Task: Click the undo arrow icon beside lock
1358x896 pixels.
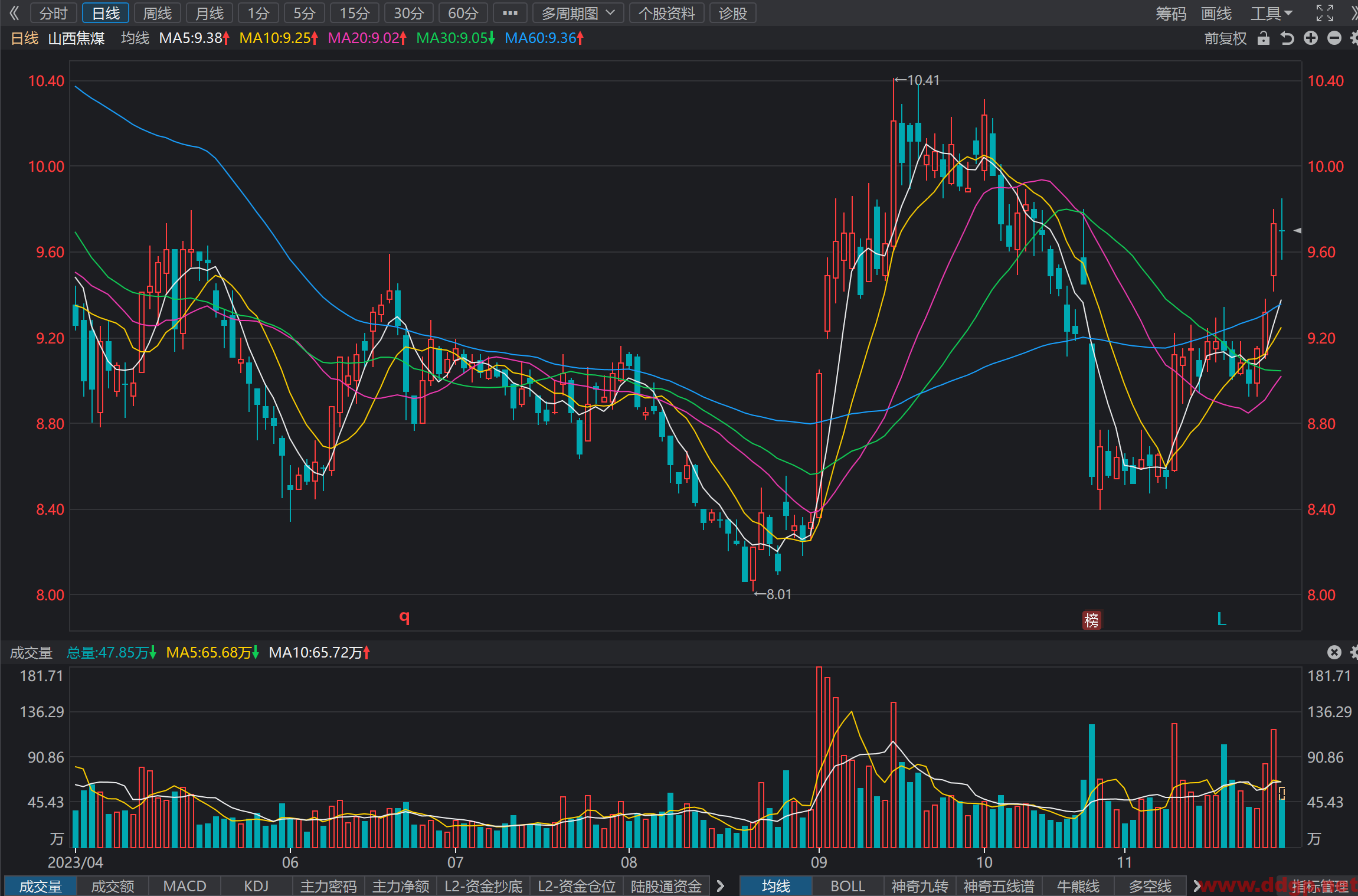Action: click(1287, 38)
